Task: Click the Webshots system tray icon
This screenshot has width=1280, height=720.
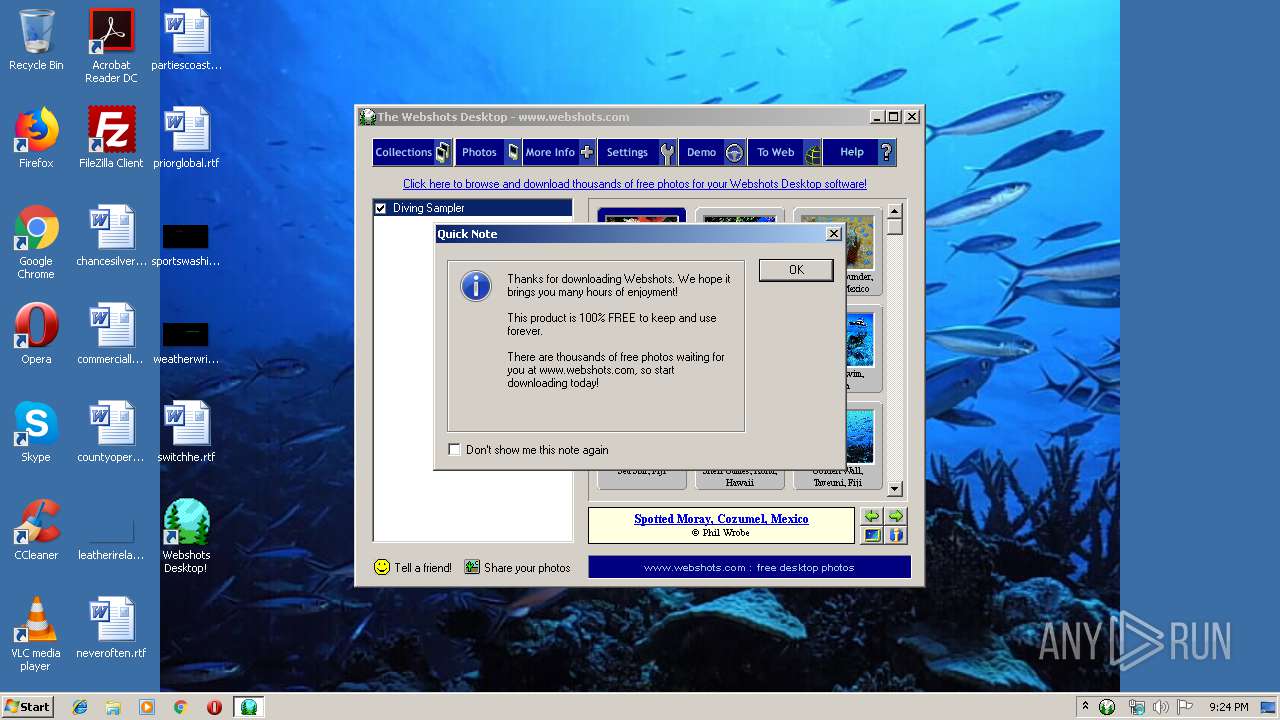Action: [1107, 707]
